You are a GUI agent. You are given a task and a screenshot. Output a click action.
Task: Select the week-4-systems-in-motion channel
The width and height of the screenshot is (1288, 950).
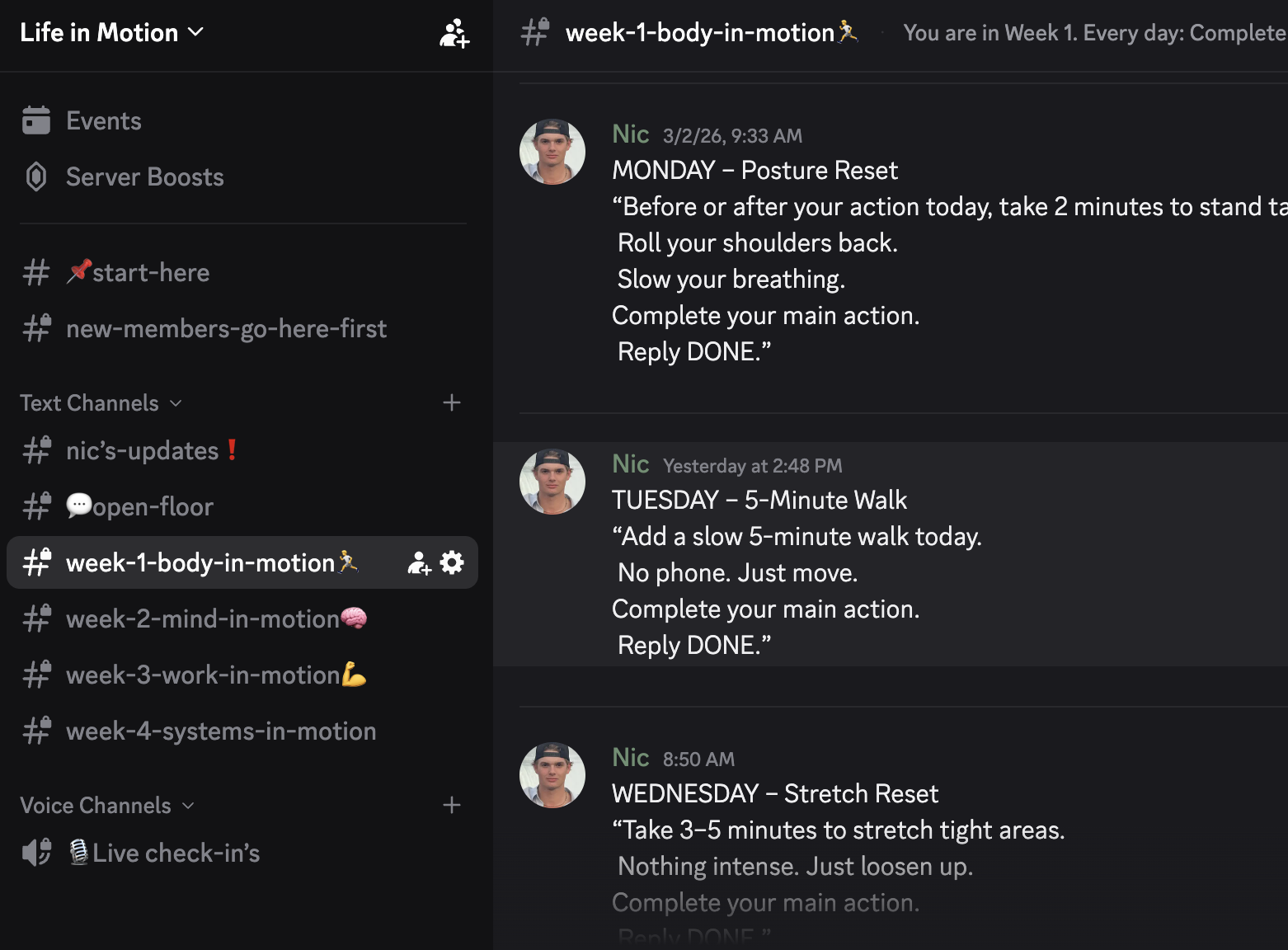tap(221, 731)
